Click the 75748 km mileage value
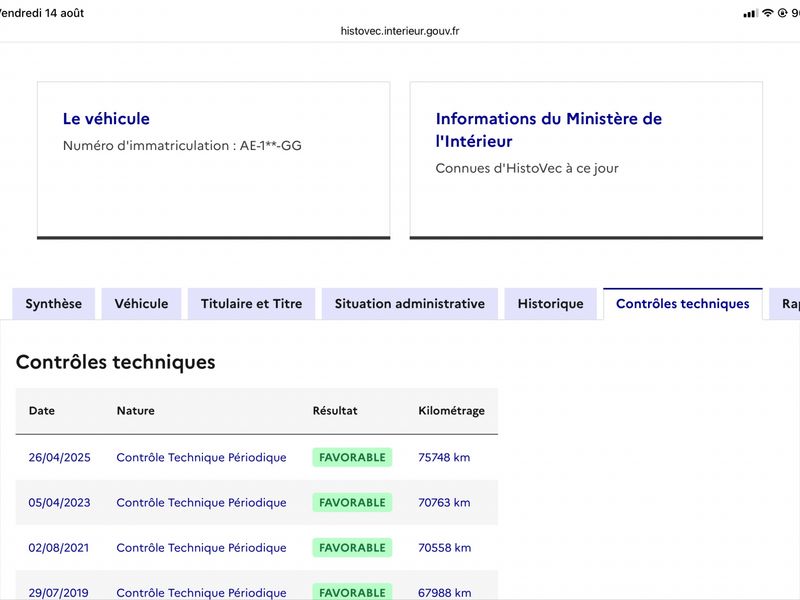 point(444,458)
